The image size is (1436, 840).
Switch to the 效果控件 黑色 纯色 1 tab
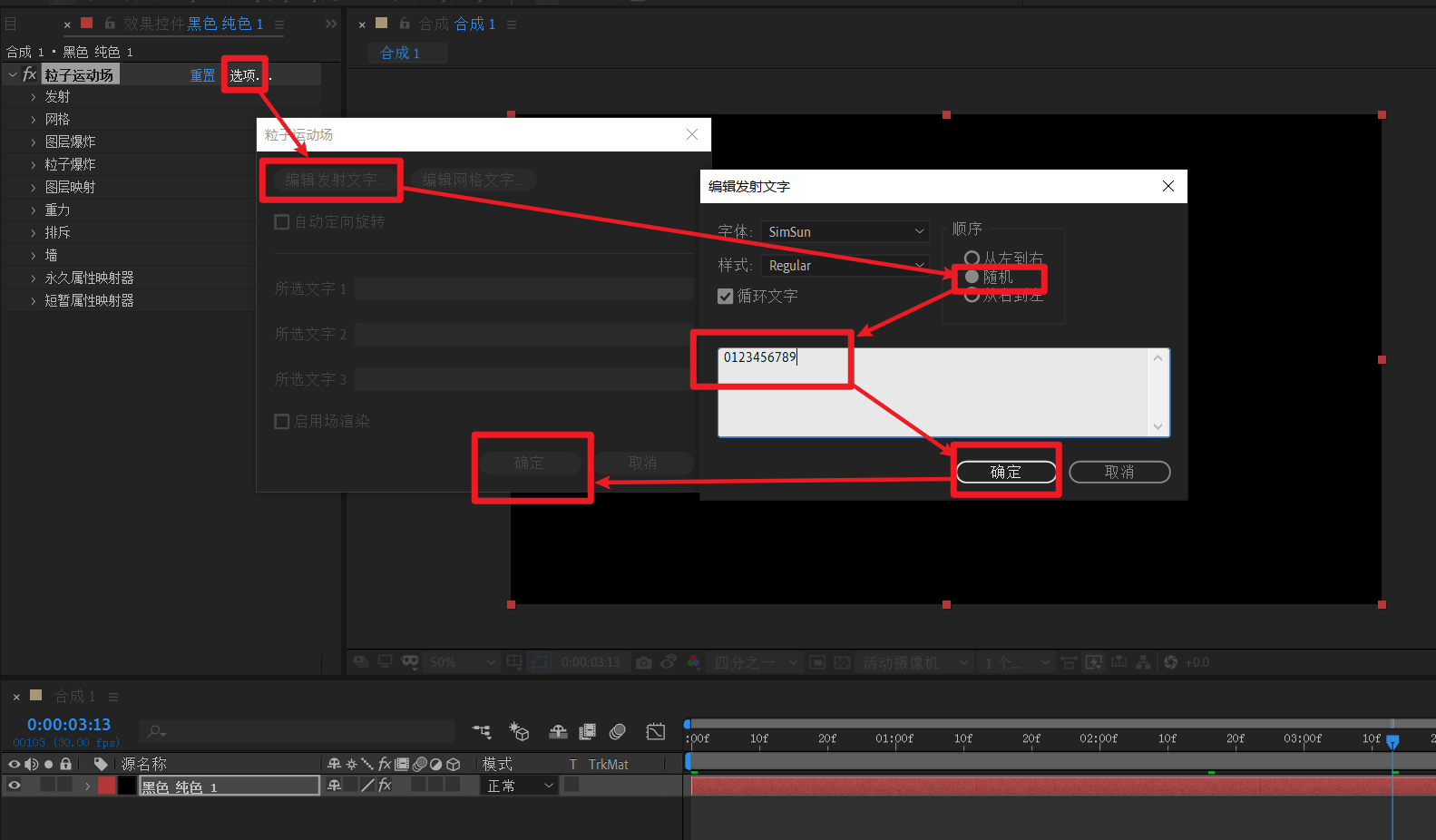[x=193, y=24]
